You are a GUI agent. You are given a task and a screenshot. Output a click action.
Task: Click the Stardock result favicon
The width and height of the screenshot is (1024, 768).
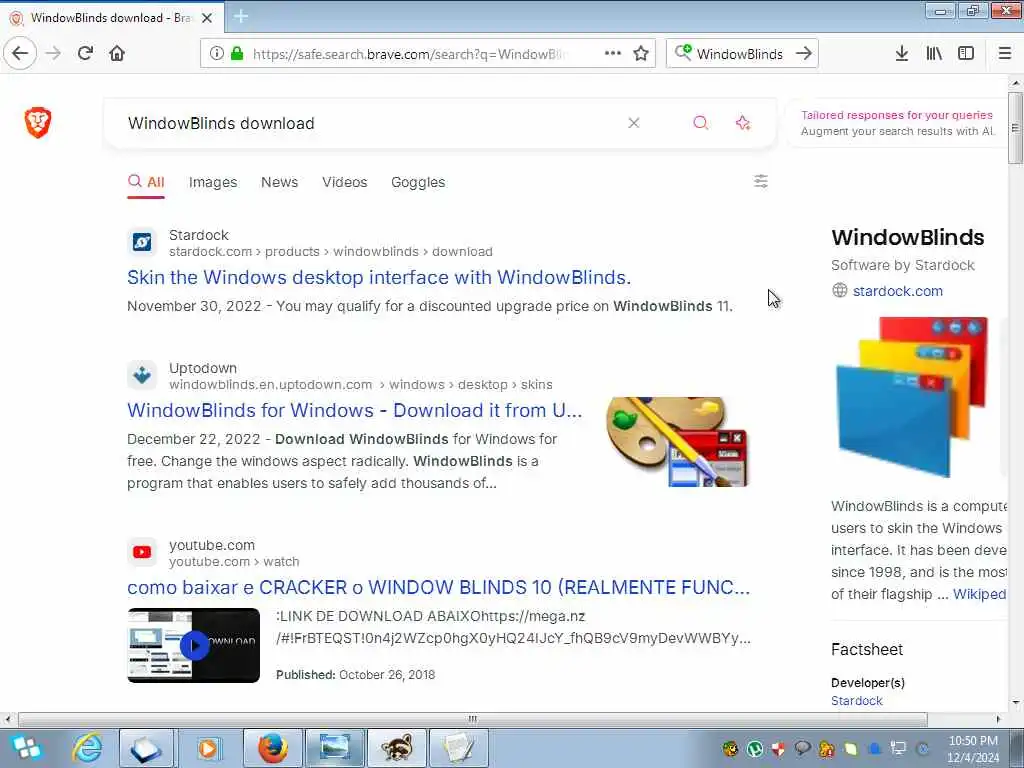(x=142, y=243)
